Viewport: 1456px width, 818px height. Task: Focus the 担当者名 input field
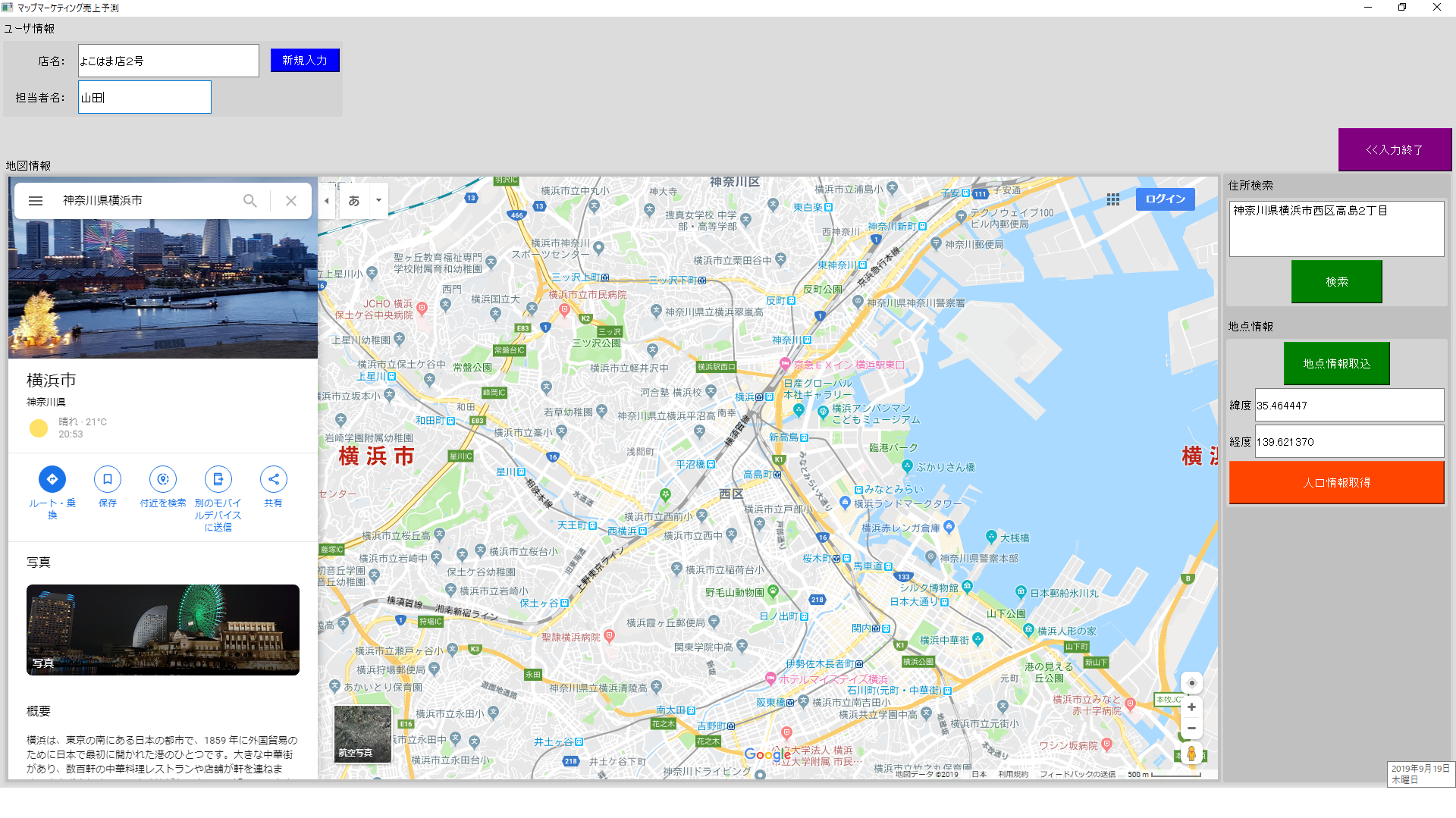pyautogui.click(x=145, y=98)
